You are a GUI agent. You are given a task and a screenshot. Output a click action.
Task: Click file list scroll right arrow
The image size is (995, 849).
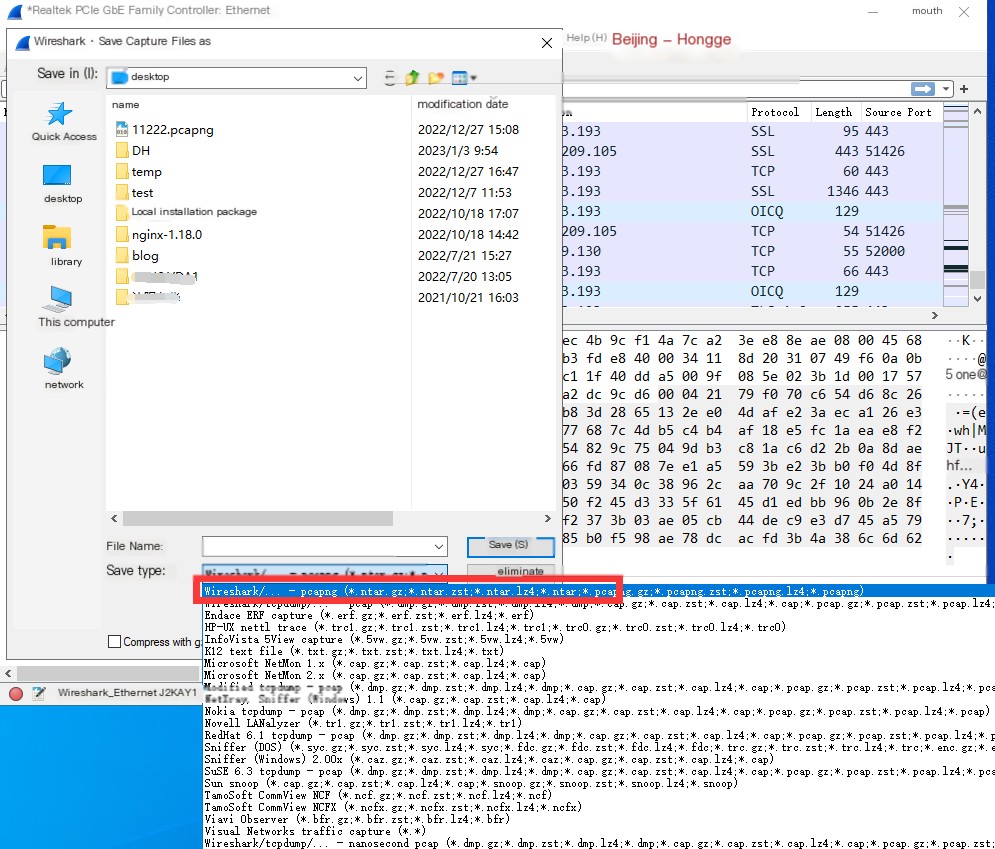548,518
